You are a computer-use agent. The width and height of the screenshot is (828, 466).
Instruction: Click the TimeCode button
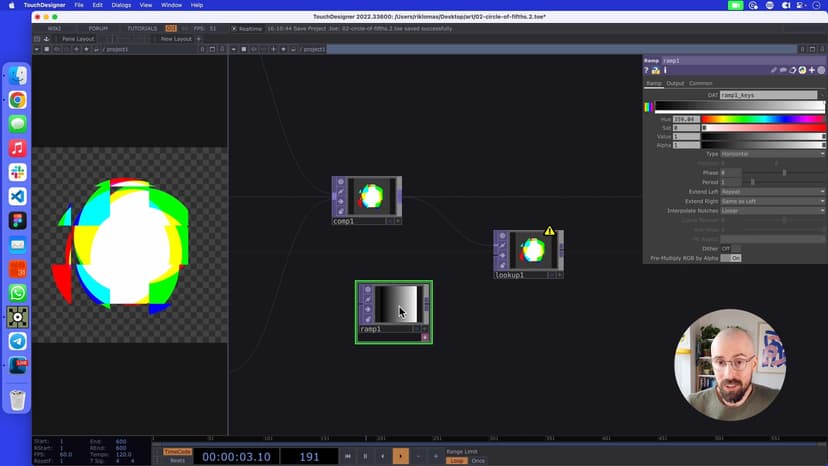tap(177, 451)
